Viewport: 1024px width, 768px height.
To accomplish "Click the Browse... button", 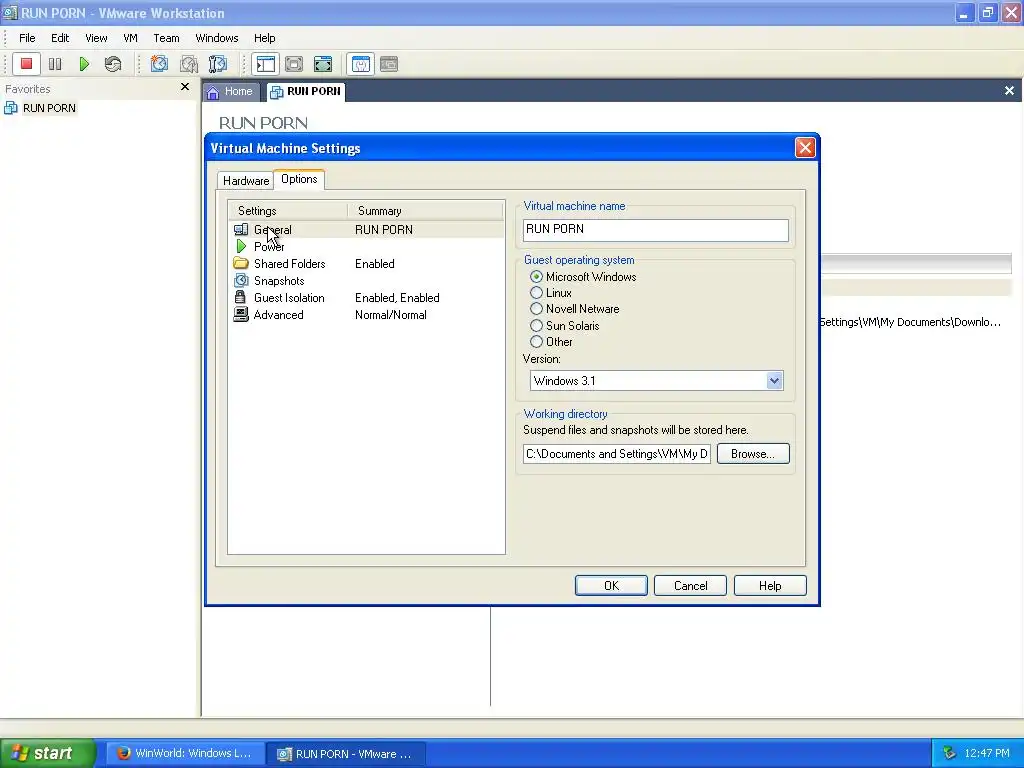I will coord(753,454).
